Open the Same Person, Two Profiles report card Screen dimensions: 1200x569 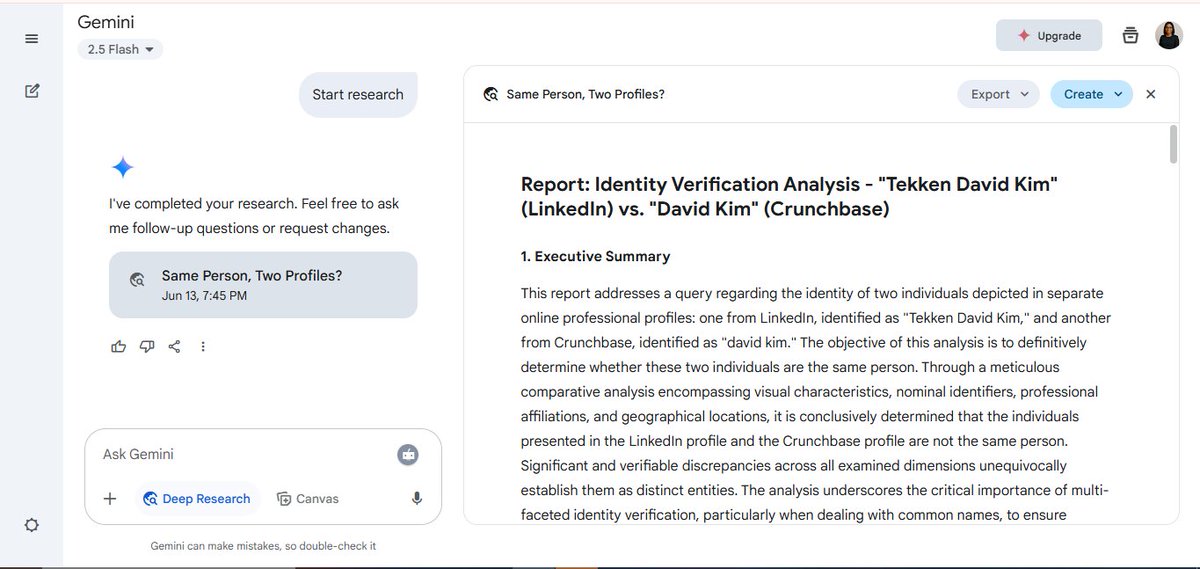pyautogui.click(x=263, y=285)
